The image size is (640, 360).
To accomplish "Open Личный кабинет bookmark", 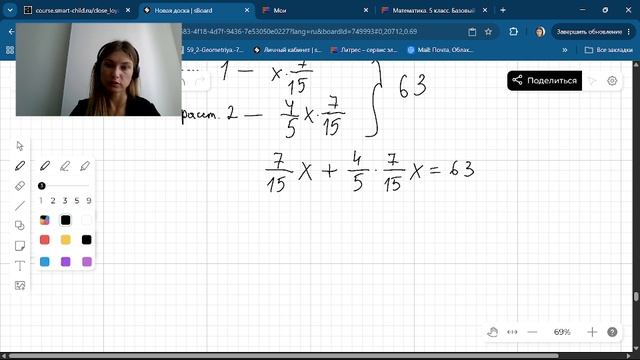I will click(x=288, y=50).
